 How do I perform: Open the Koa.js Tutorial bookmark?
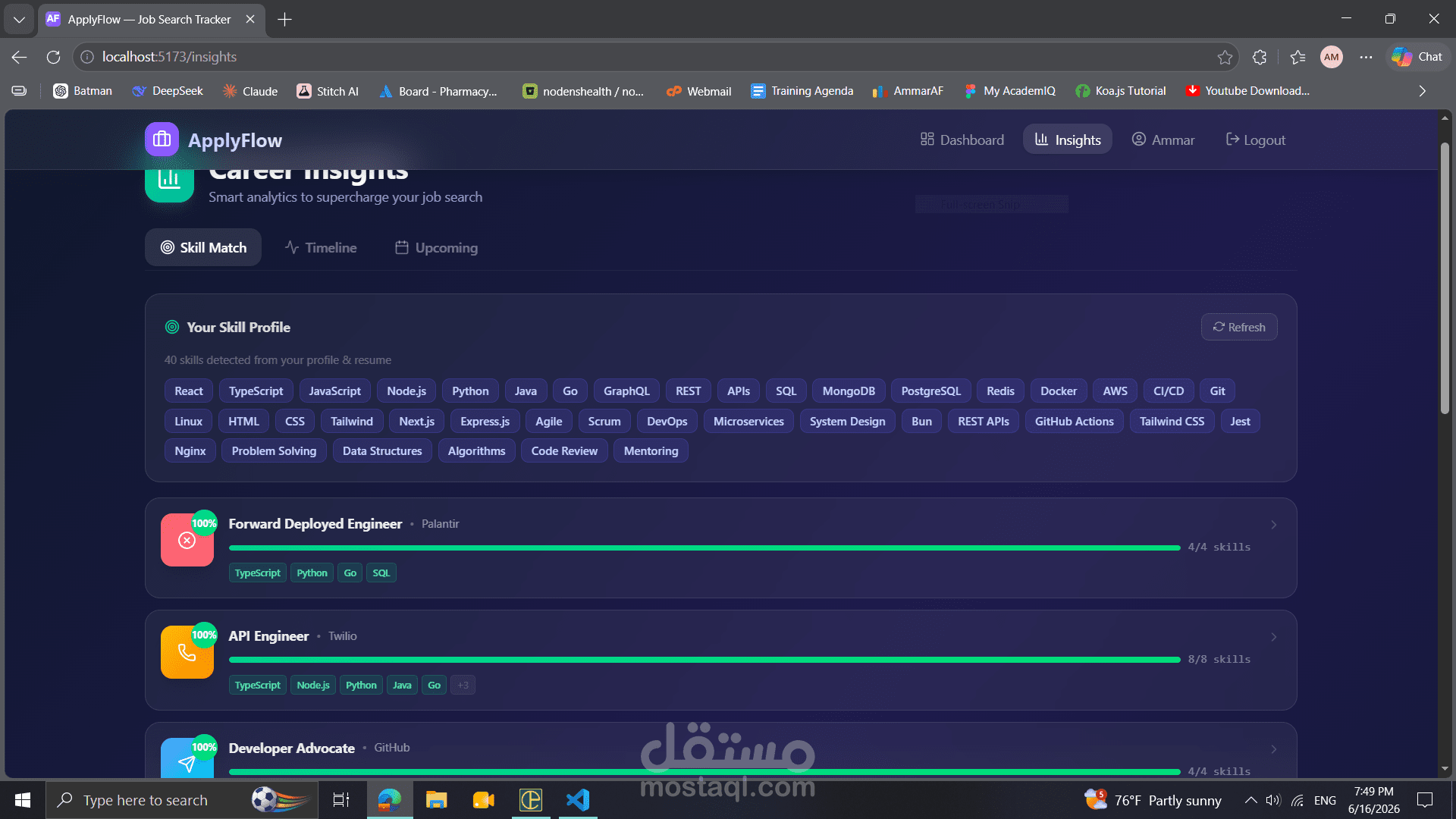[x=1121, y=91]
